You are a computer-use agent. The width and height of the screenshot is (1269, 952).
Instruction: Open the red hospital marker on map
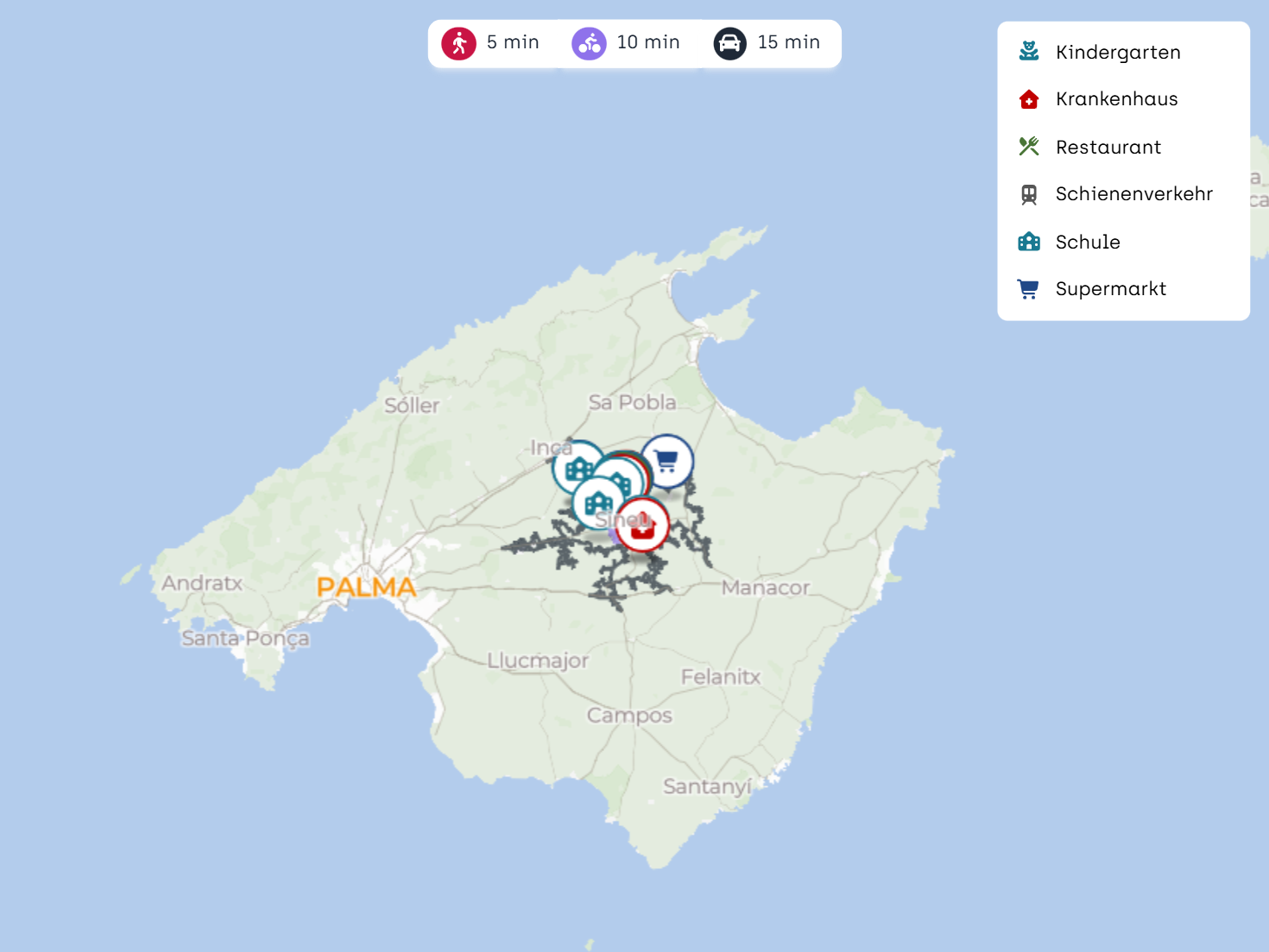tap(644, 526)
